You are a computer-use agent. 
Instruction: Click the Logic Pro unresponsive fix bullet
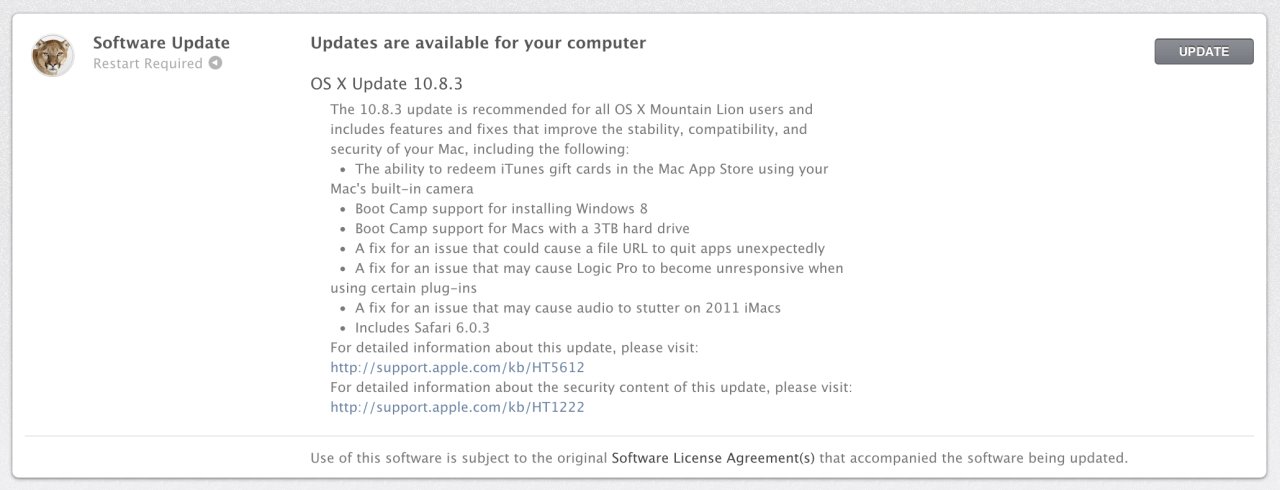pyautogui.click(x=598, y=268)
